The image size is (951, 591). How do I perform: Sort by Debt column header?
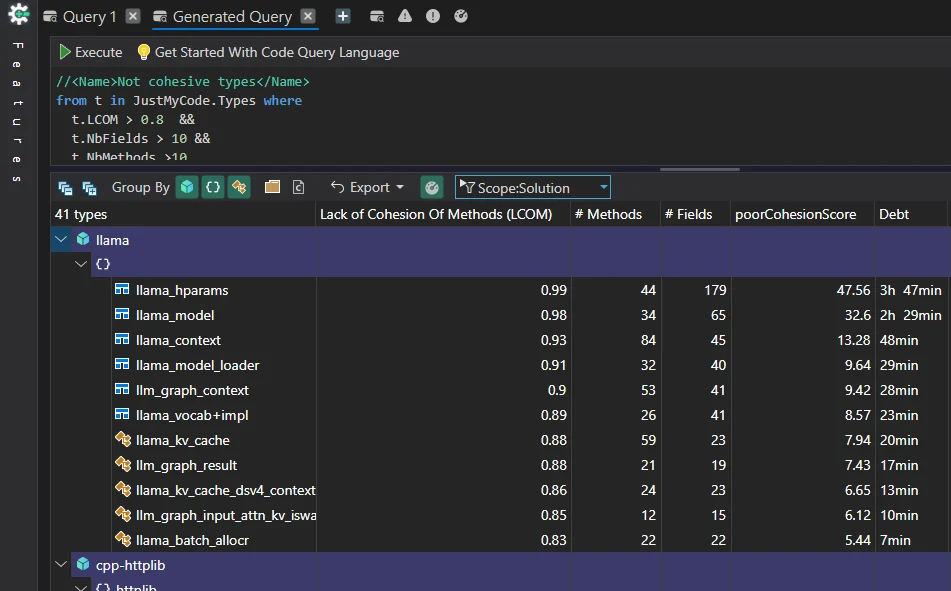coord(910,214)
